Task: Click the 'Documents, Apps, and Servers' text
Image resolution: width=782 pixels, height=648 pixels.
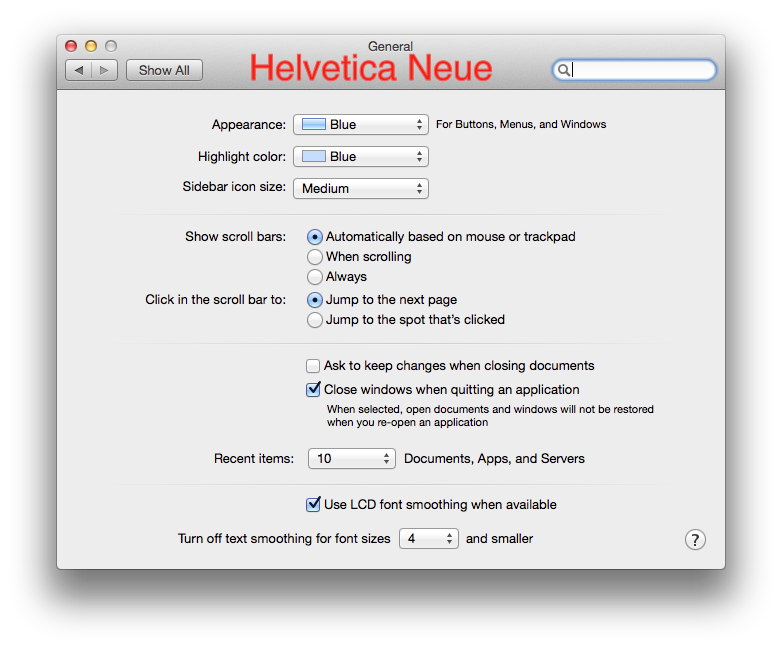Action: click(x=494, y=458)
